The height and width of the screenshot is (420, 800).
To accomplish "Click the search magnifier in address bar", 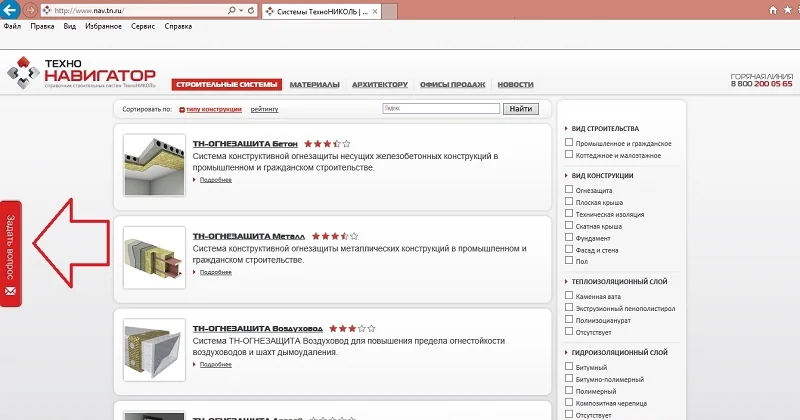I will 232,10.
